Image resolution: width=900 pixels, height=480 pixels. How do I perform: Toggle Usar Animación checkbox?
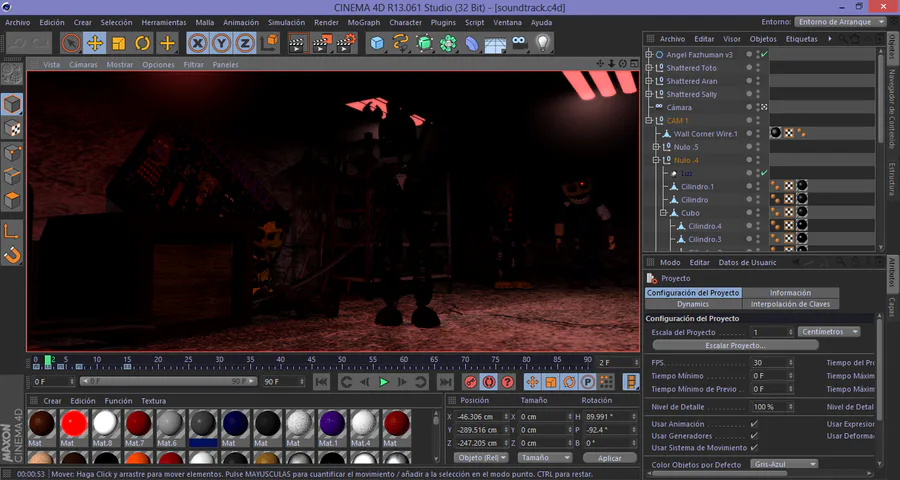(754, 424)
